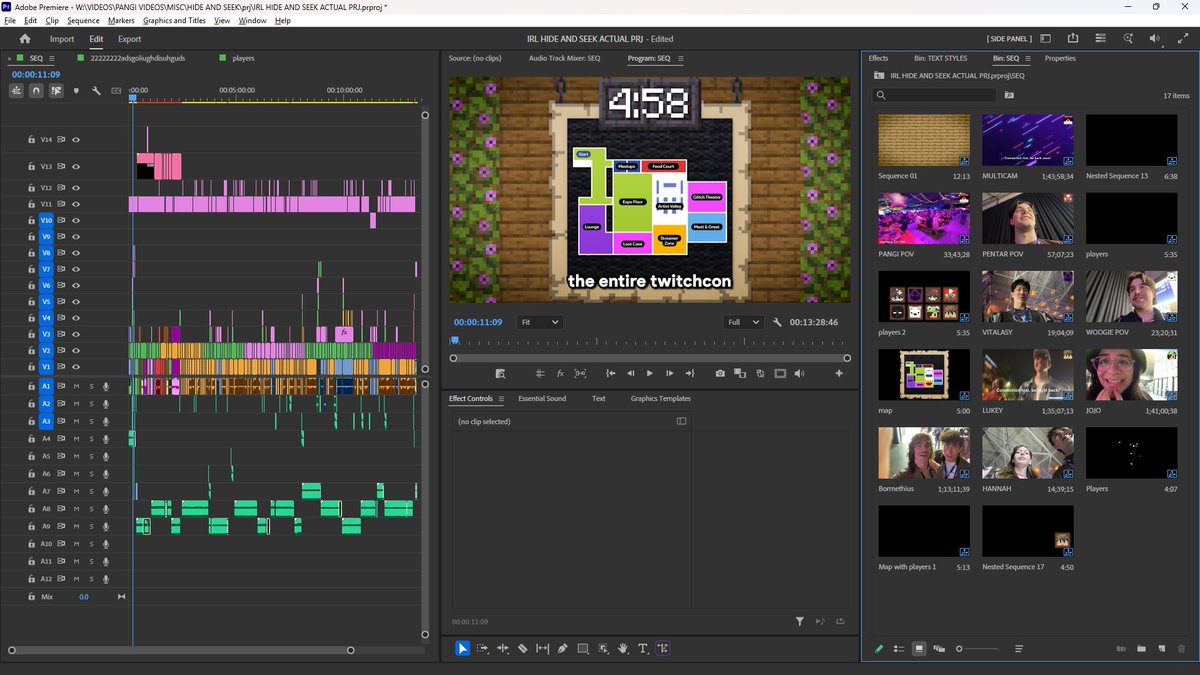Open Effect Controls panel menu
Viewport: 1200px width, 675px height.
click(x=502, y=399)
